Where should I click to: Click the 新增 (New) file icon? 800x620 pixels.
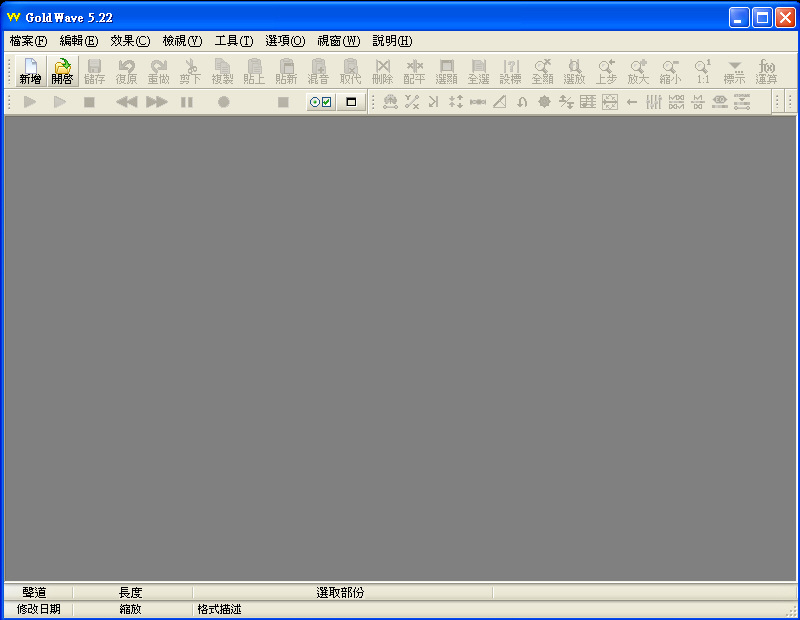click(30, 71)
